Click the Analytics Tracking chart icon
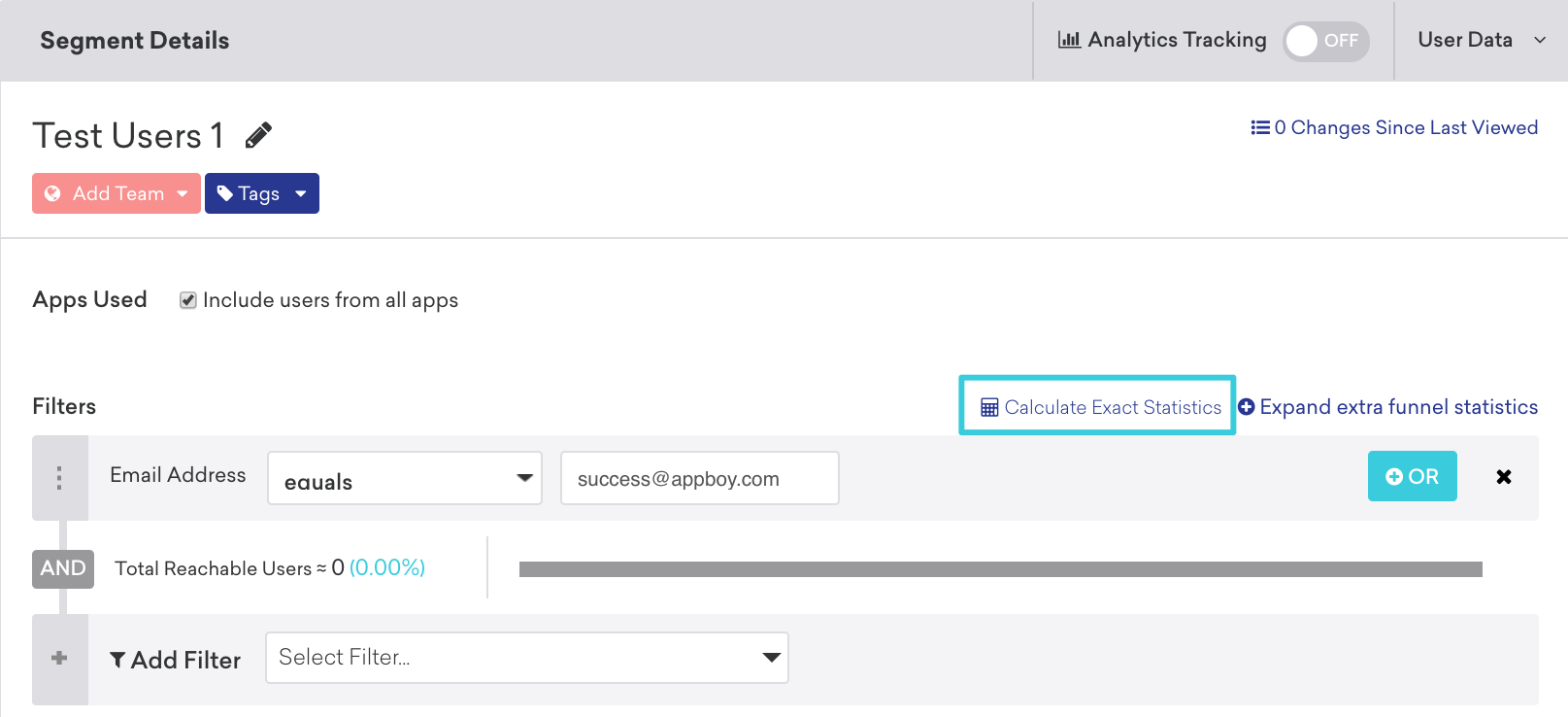 pyautogui.click(x=1069, y=40)
